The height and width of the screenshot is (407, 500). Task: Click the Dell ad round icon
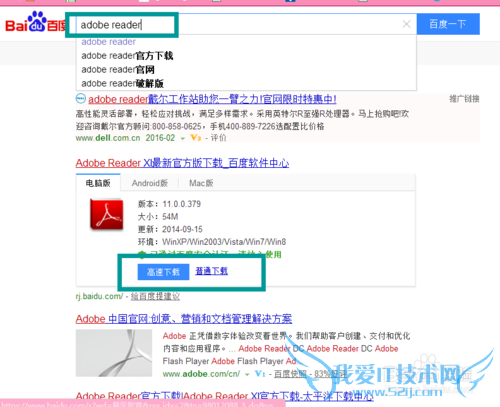81,99
